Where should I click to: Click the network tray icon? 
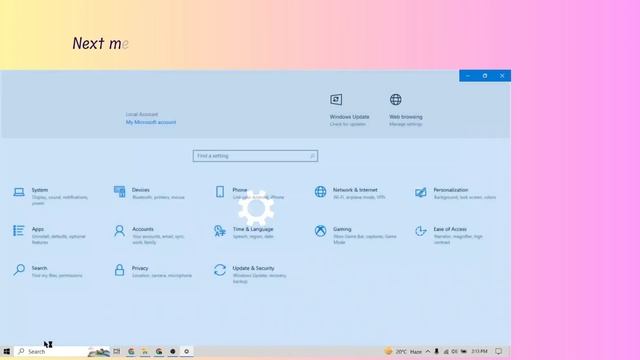446,351
